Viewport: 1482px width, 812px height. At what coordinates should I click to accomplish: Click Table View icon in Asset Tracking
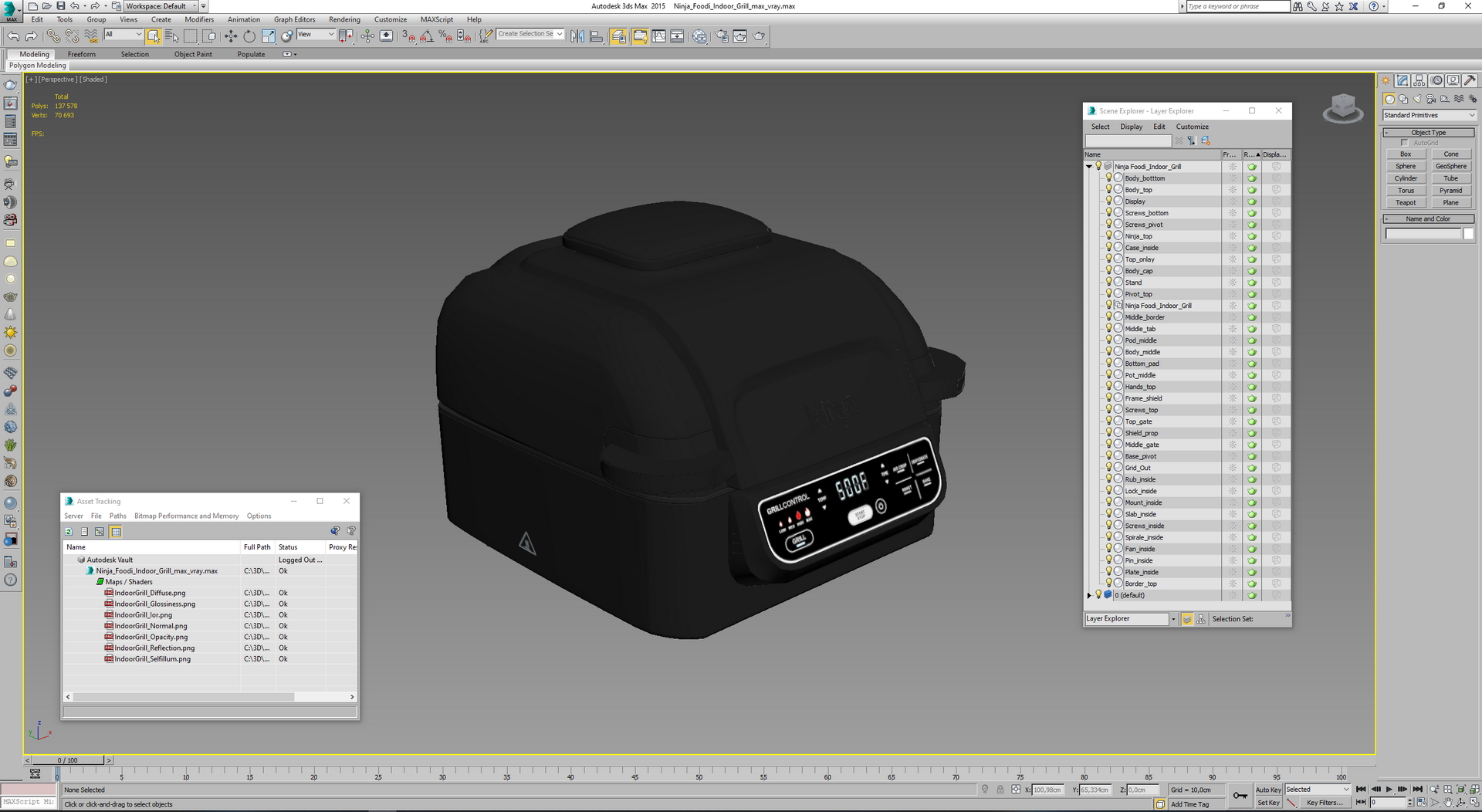pyautogui.click(x=116, y=532)
